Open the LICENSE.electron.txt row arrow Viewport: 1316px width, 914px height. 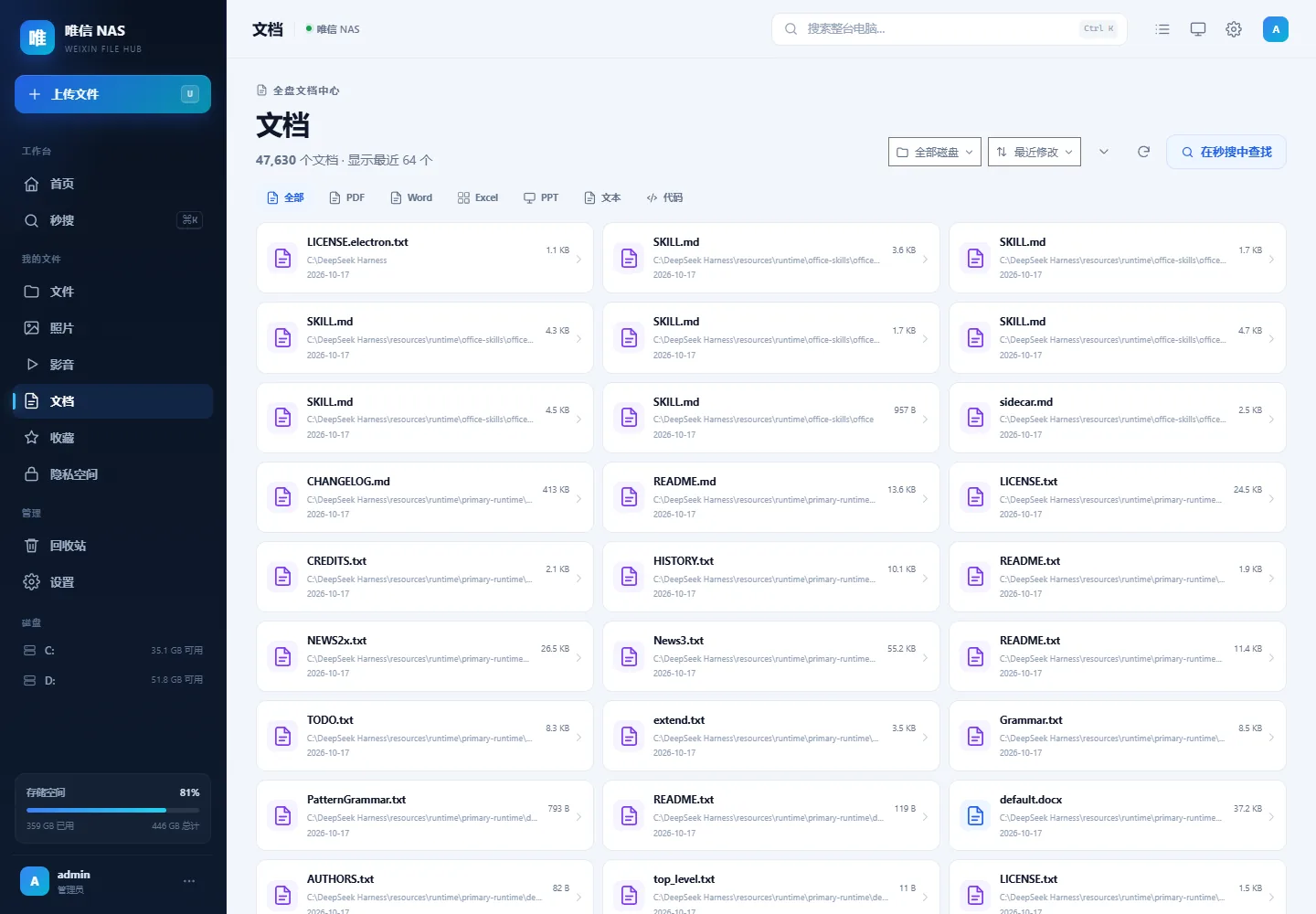click(x=578, y=259)
